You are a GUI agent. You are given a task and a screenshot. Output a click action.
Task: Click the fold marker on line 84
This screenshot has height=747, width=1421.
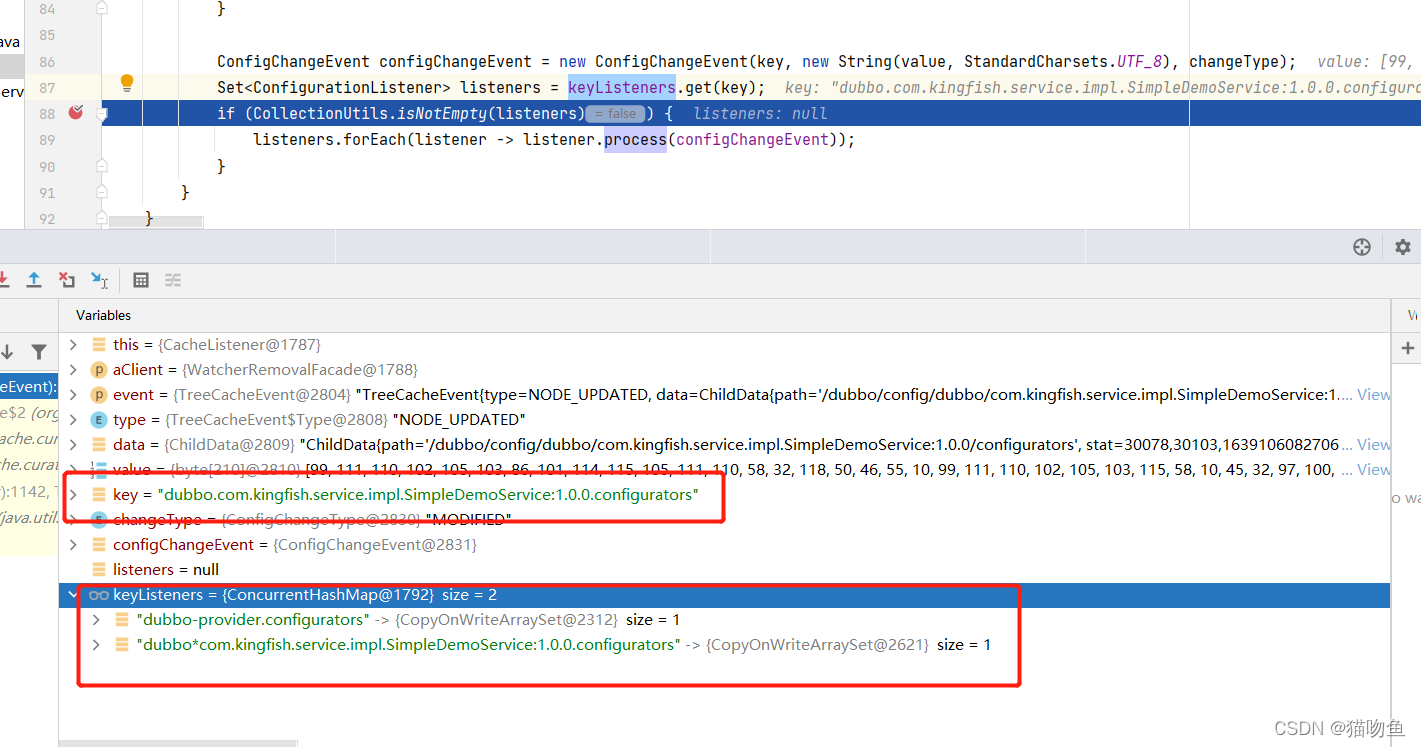click(x=102, y=8)
